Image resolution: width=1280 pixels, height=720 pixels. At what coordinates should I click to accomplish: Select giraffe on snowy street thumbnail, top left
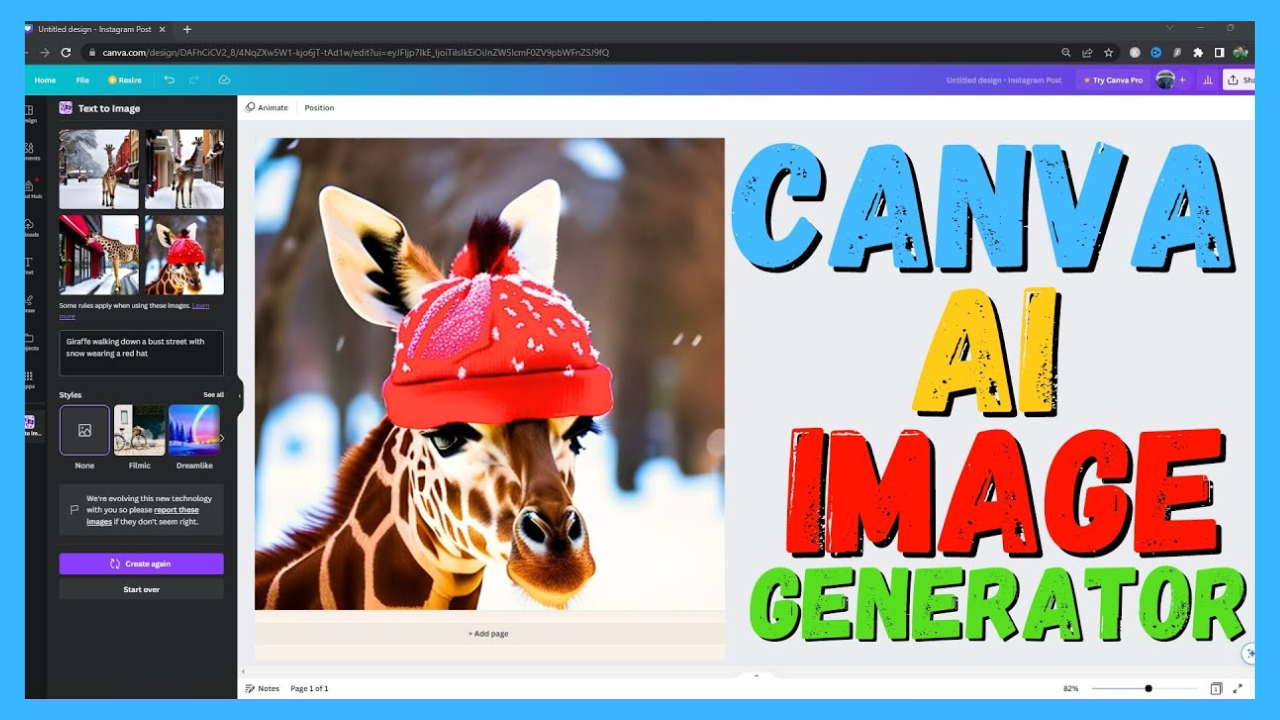(99, 169)
